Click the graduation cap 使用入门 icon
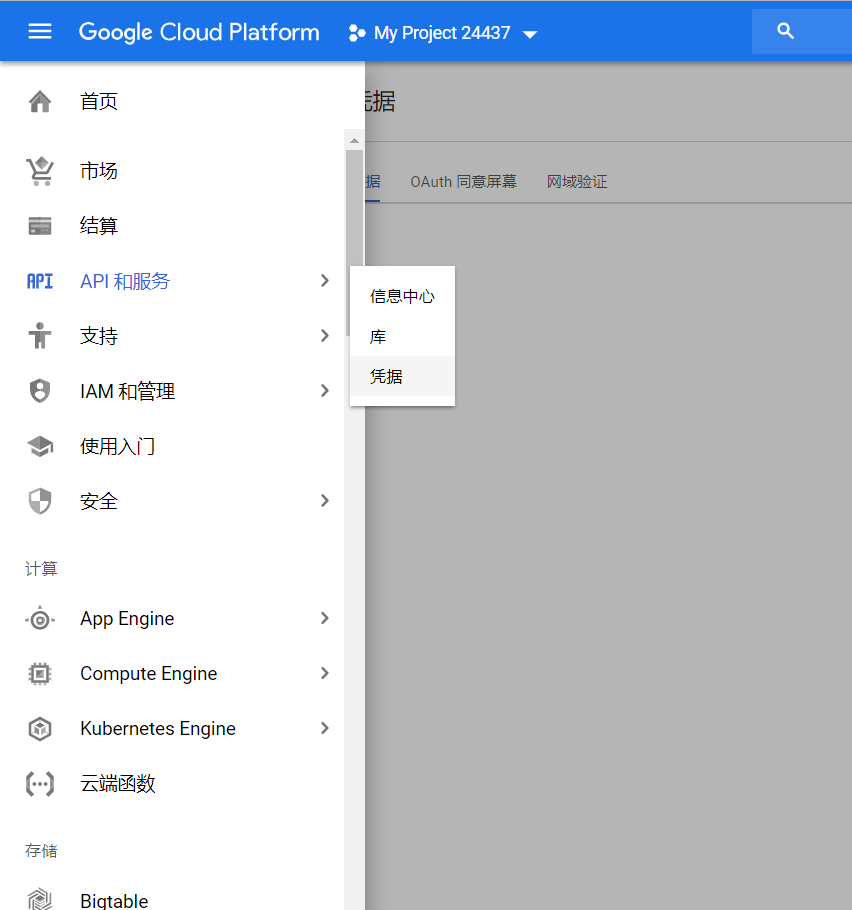The image size is (852, 910). tap(40, 446)
